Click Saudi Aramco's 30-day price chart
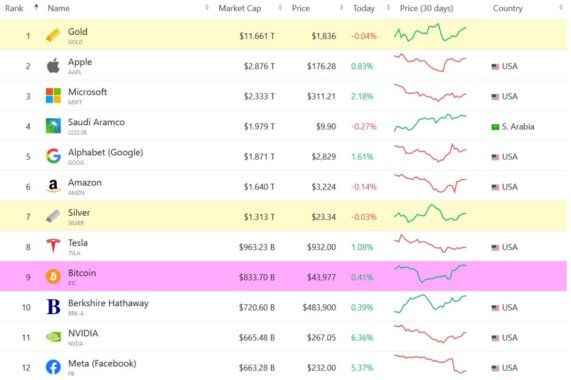Image resolution: width=571 pixels, height=380 pixels. tap(430, 123)
